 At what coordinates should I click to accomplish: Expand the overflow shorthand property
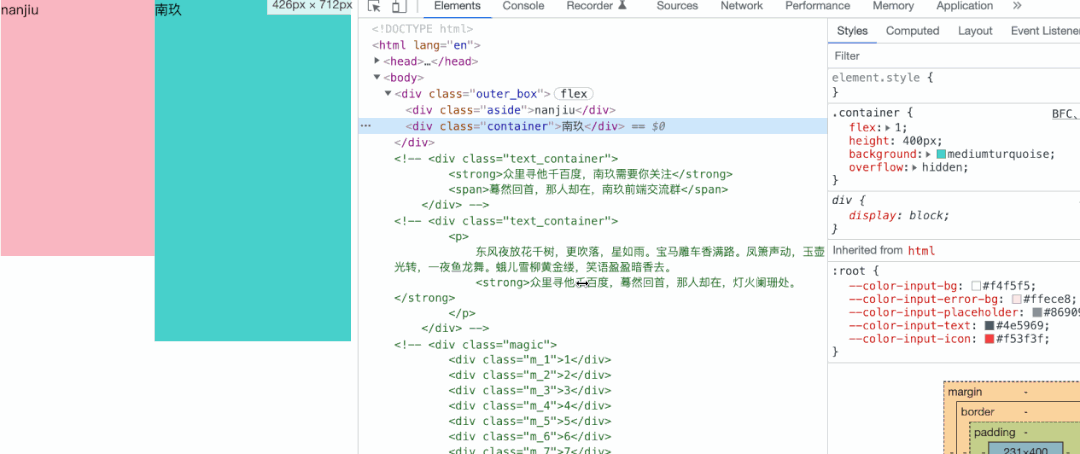(915, 167)
